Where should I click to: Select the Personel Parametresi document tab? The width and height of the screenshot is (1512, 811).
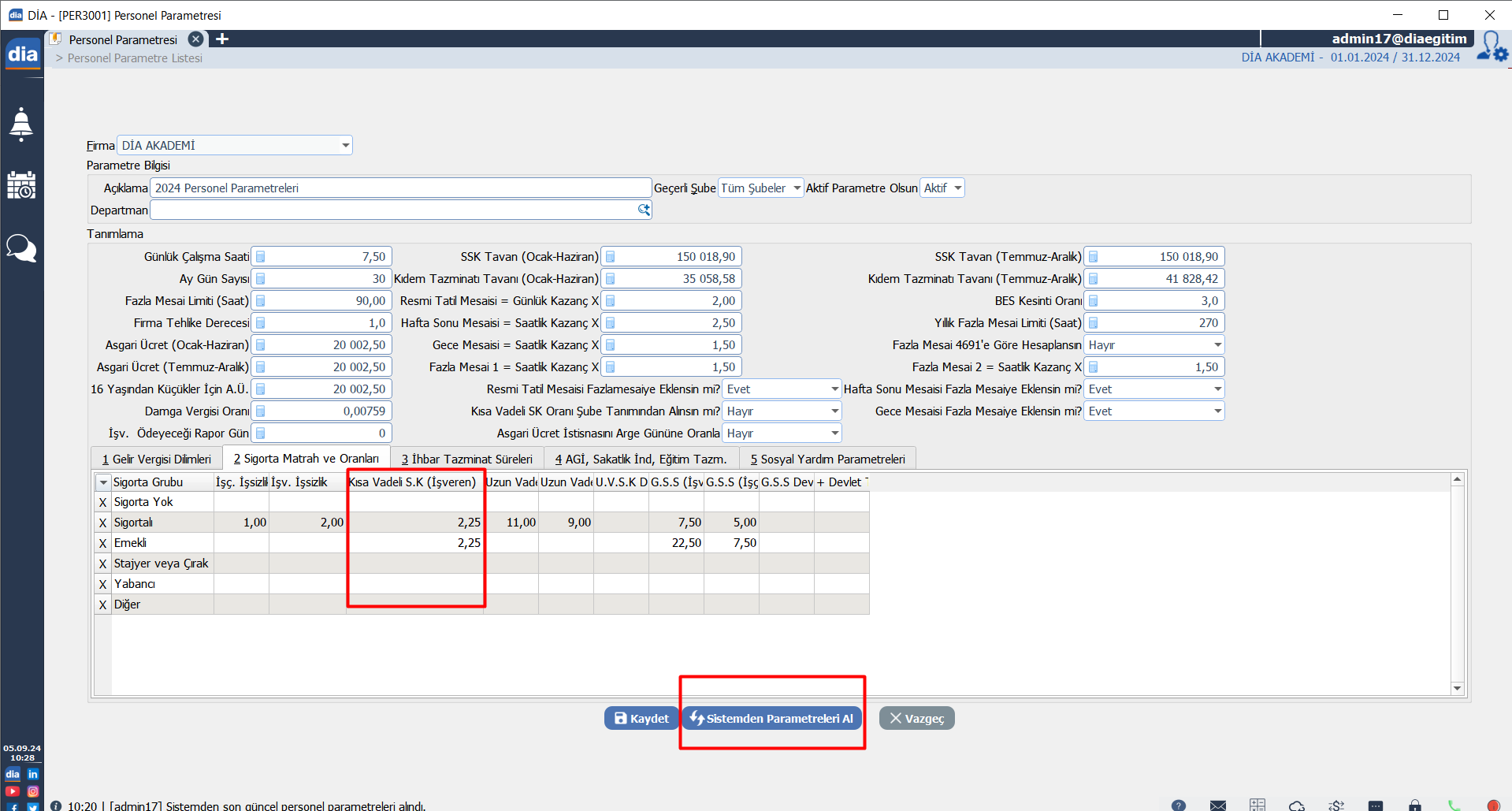coord(123,39)
